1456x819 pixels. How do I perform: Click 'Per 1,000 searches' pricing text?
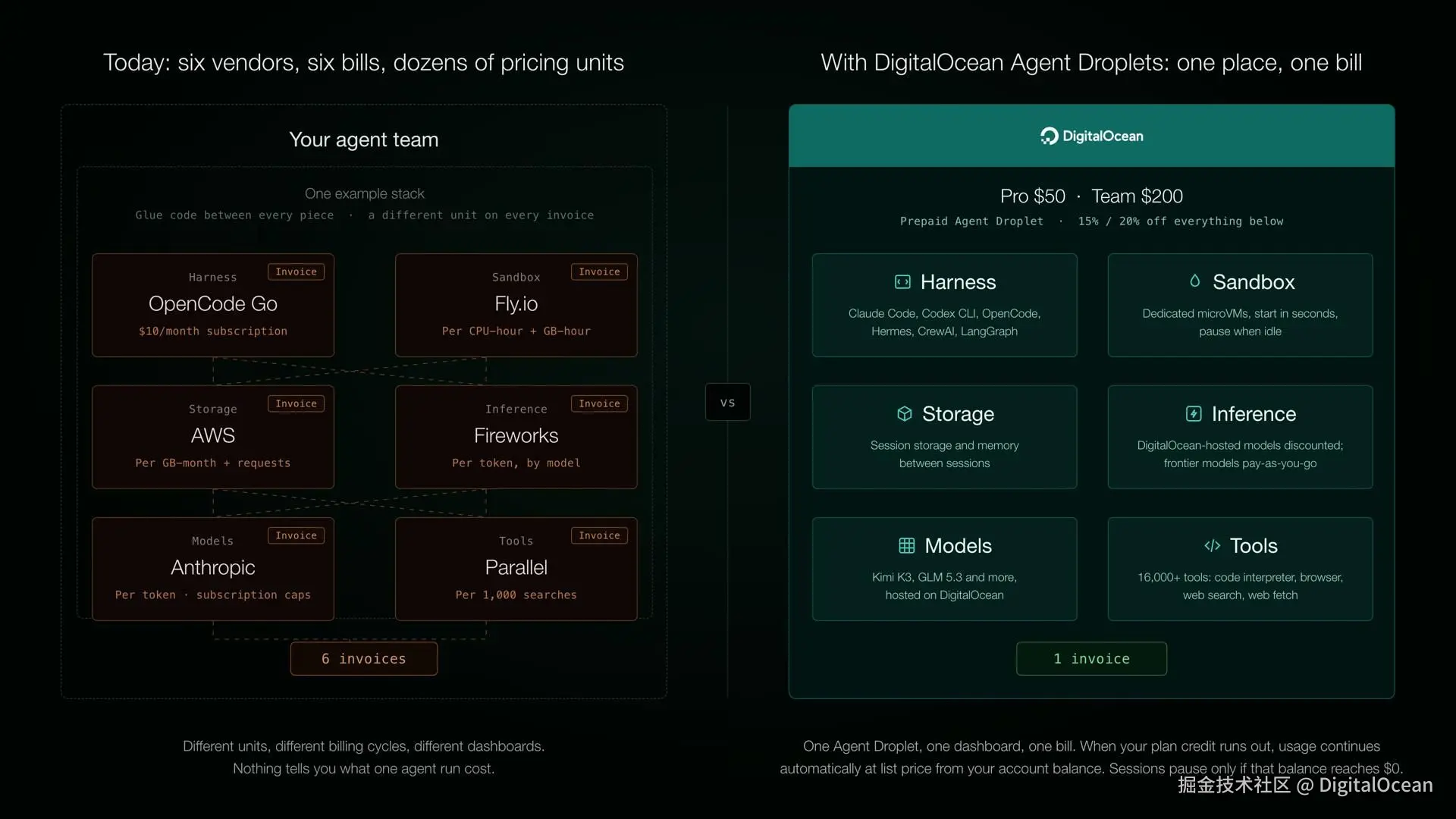pos(516,595)
